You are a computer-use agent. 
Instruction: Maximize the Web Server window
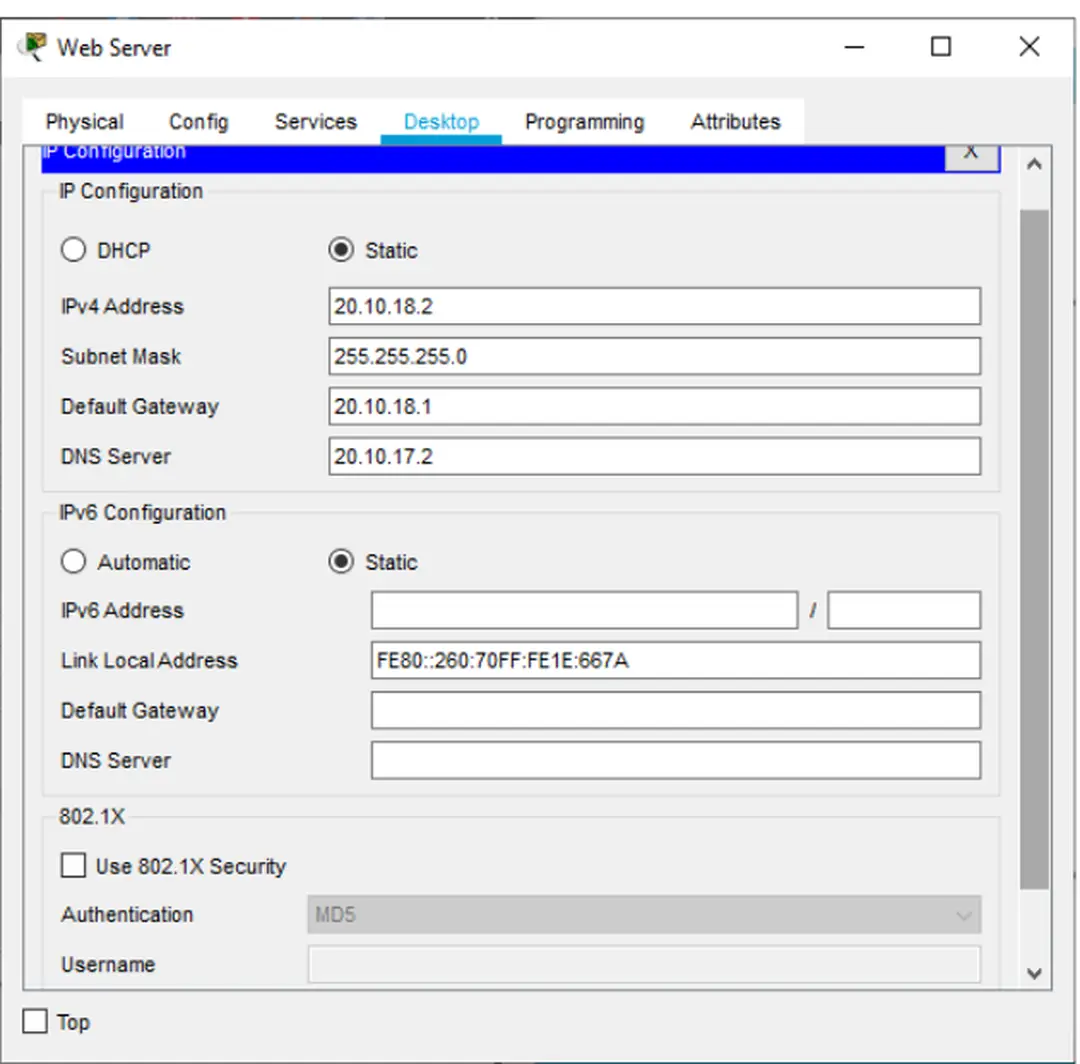click(940, 47)
